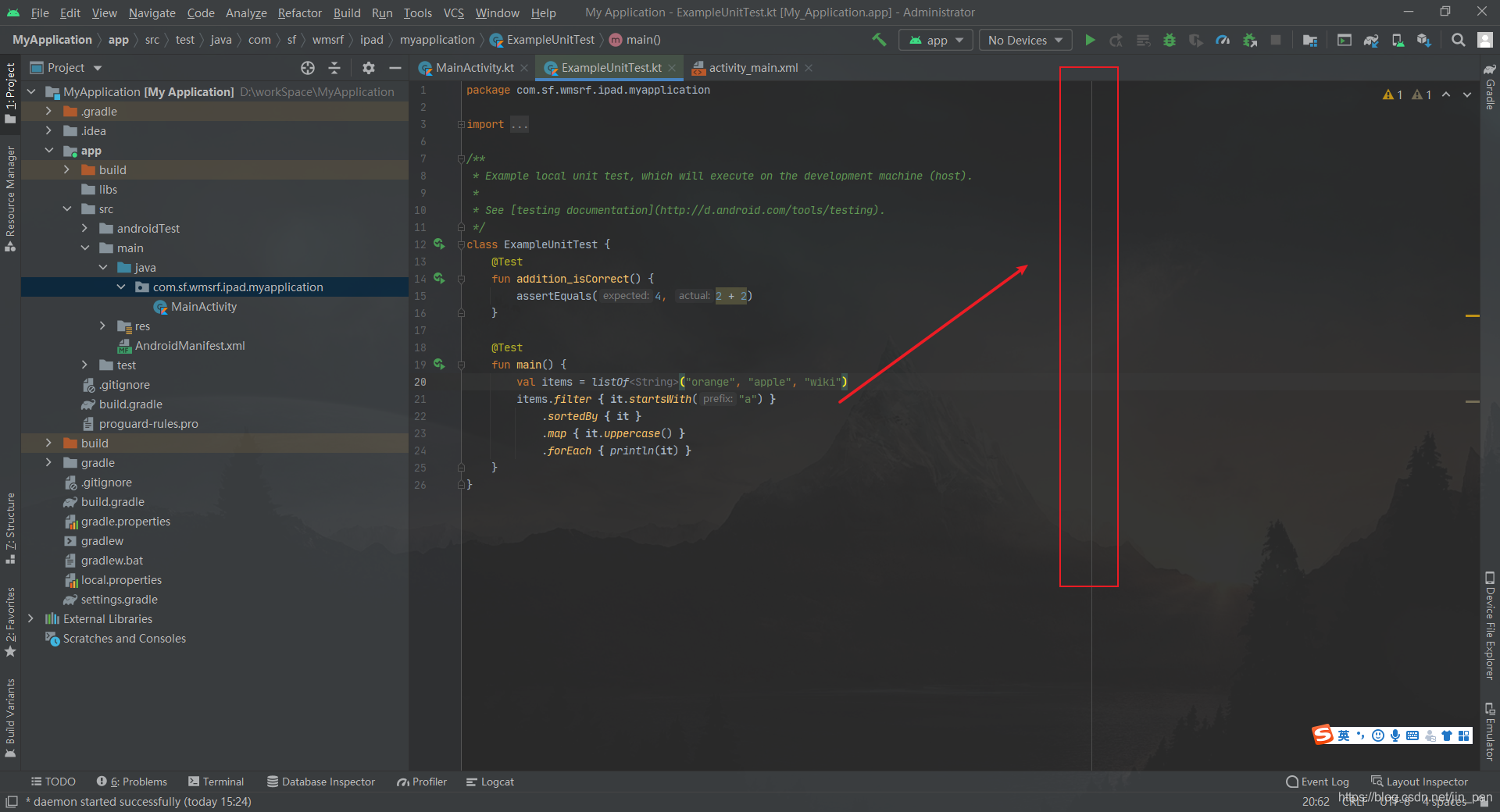
Task: Open the No Devices dropdown
Action: (1026, 40)
